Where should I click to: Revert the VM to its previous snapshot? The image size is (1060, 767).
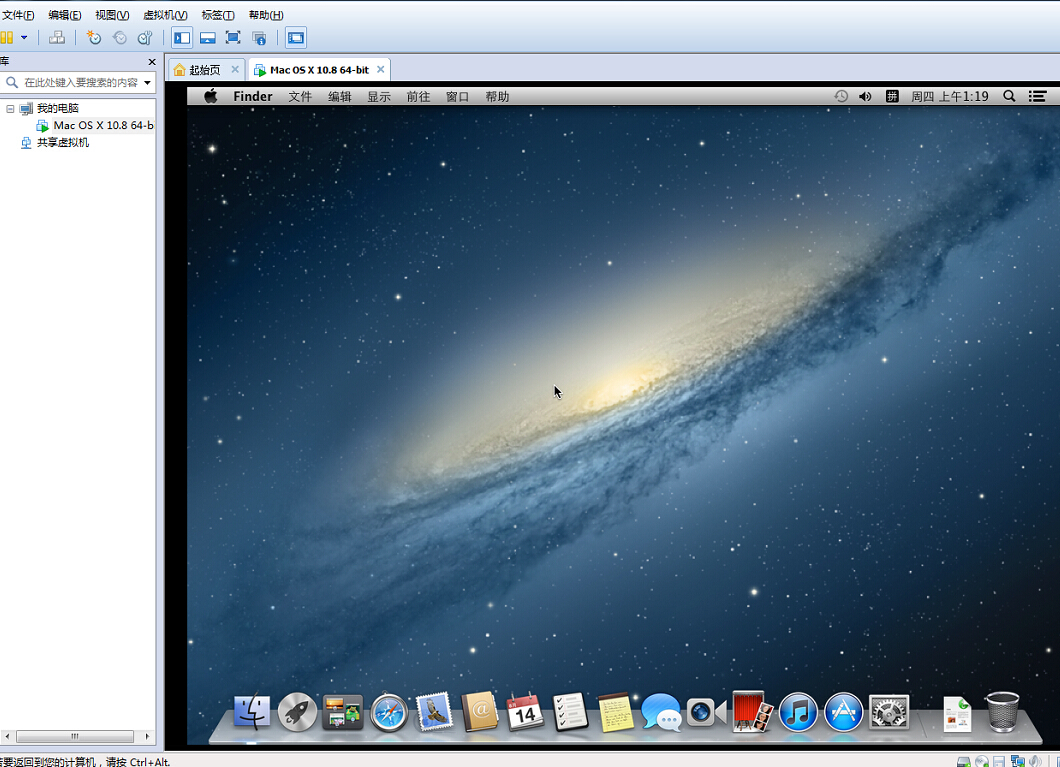[x=119, y=38]
